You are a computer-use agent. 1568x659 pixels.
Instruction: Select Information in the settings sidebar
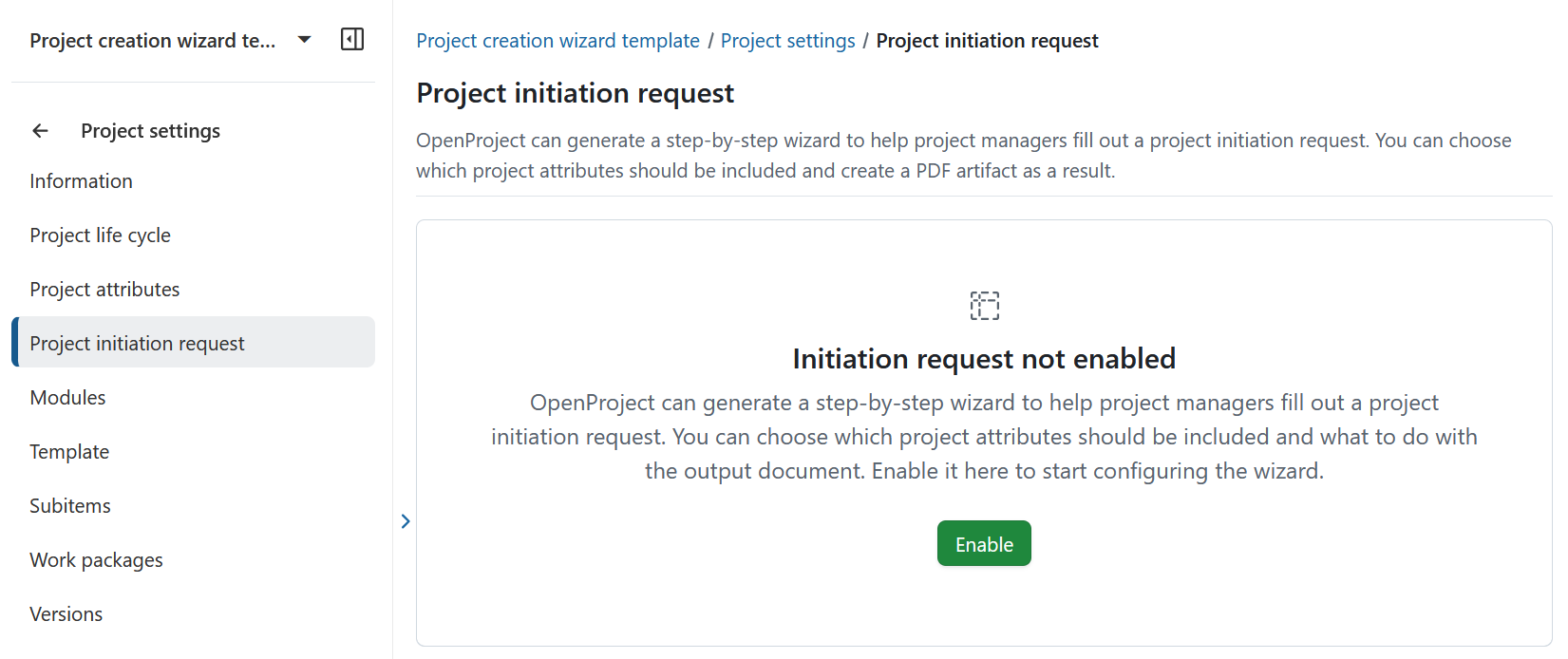tap(81, 180)
